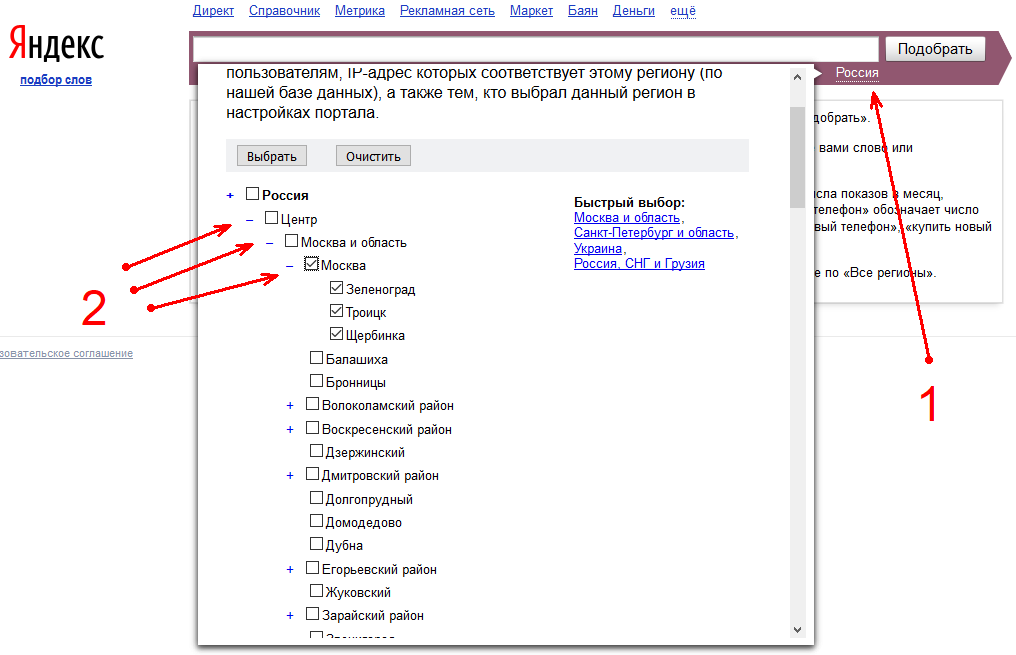Check the Волоколамский район checkbox
Screen dimensions: 1016x655
[312, 404]
